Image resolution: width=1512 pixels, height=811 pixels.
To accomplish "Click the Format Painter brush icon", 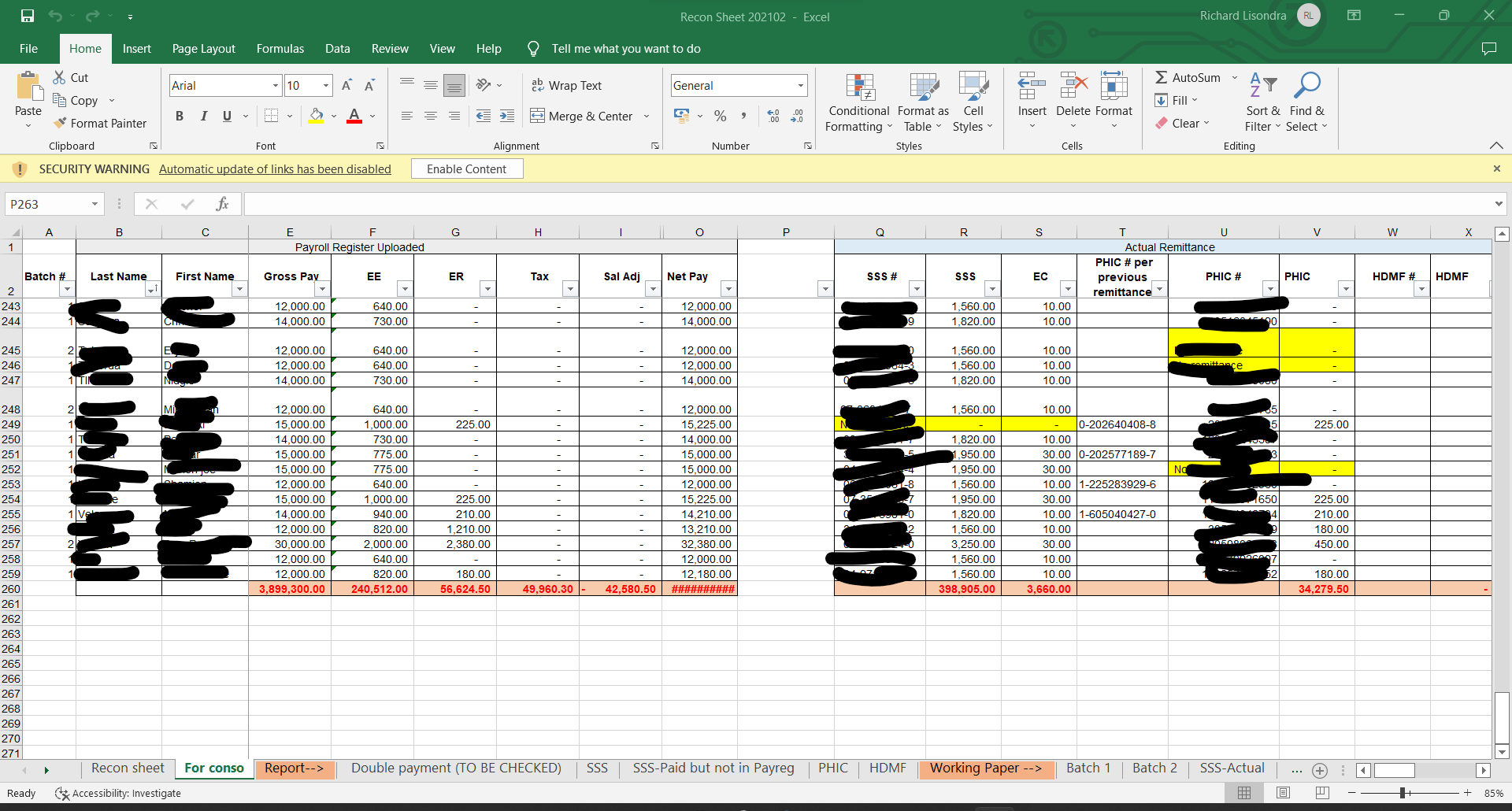I will [60, 123].
